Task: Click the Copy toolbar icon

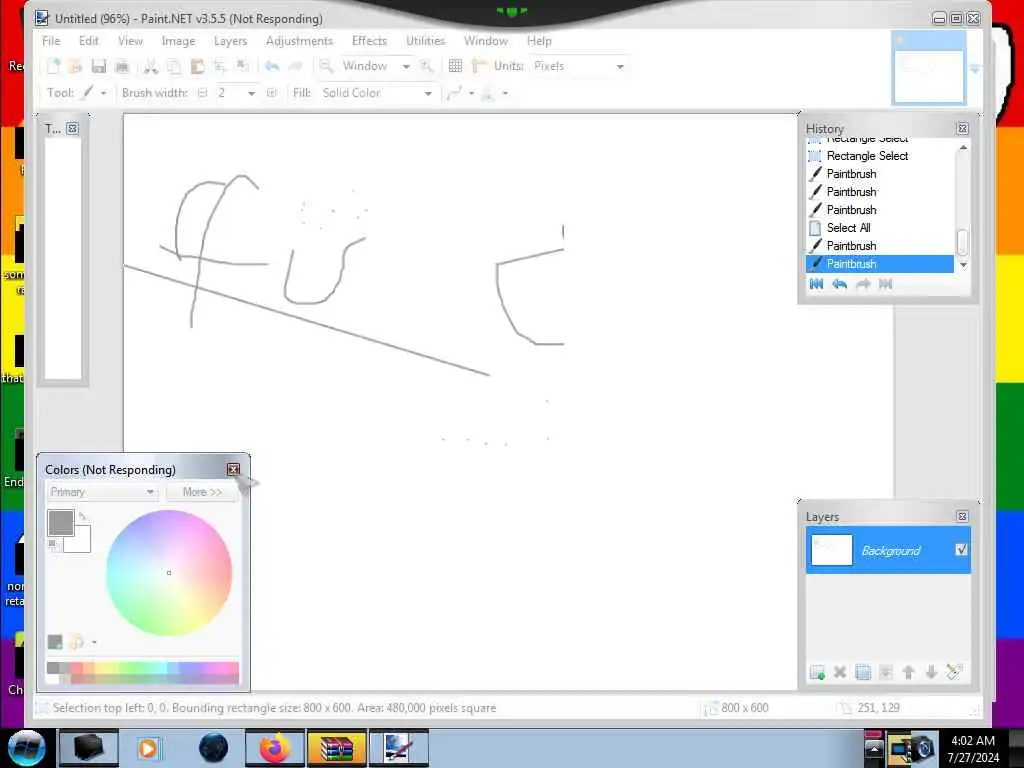Action: pyautogui.click(x=174, y=66)
